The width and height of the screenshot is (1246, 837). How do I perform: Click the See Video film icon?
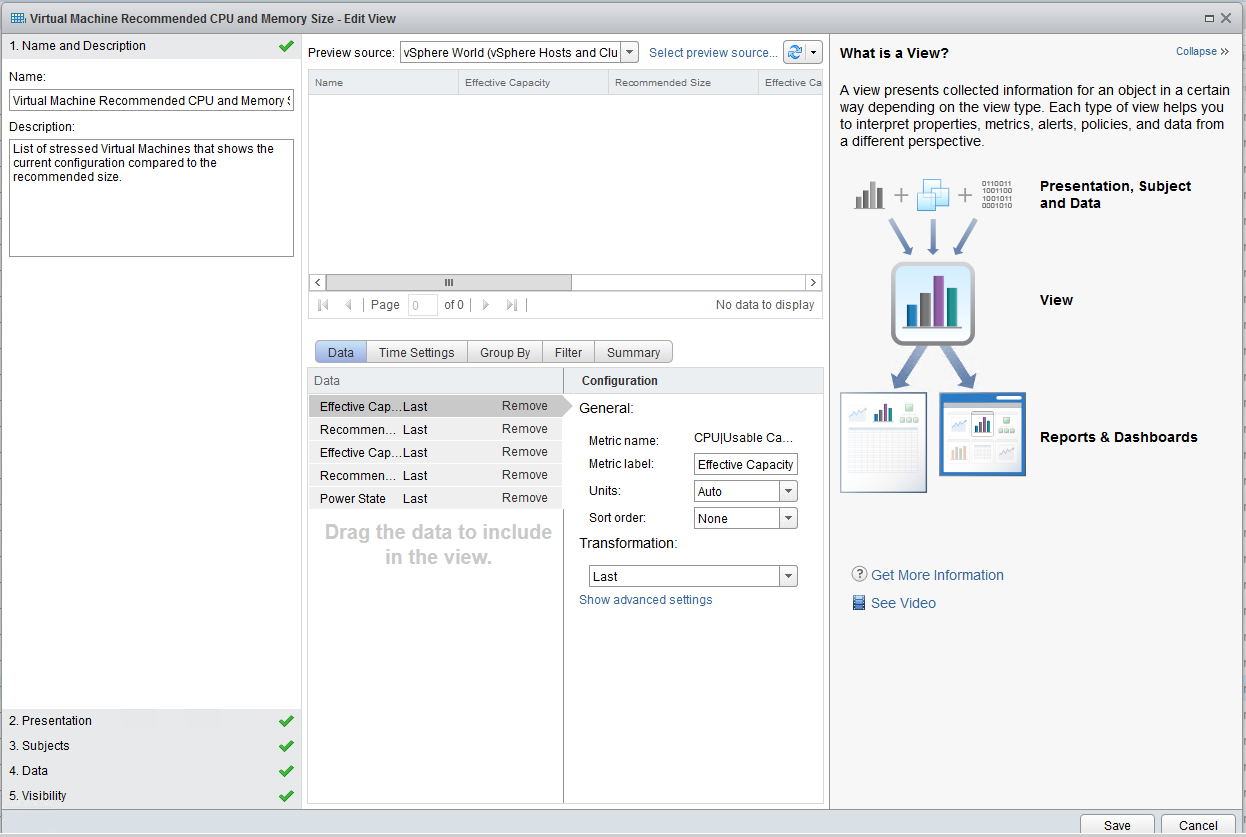(x=859, y=603)
